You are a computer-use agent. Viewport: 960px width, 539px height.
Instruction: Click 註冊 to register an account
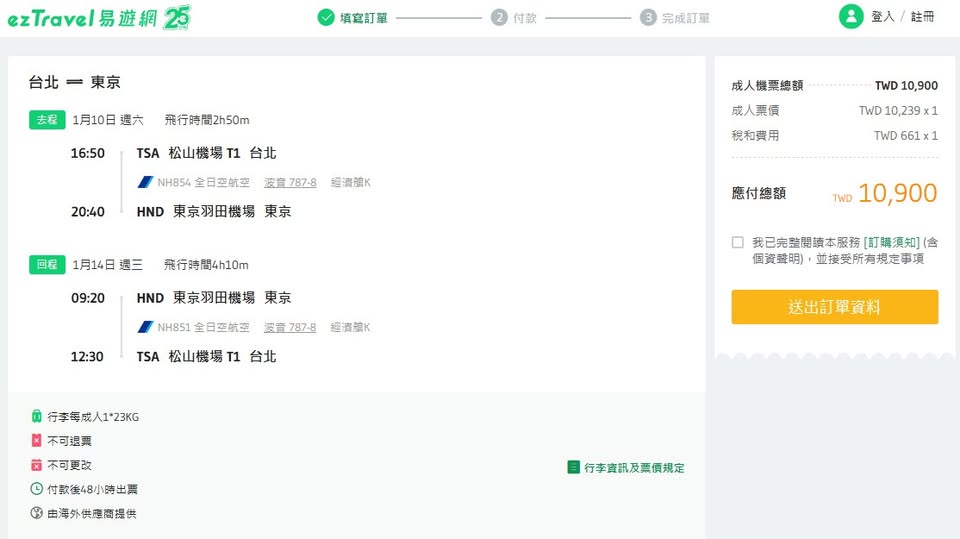(922, 17)
